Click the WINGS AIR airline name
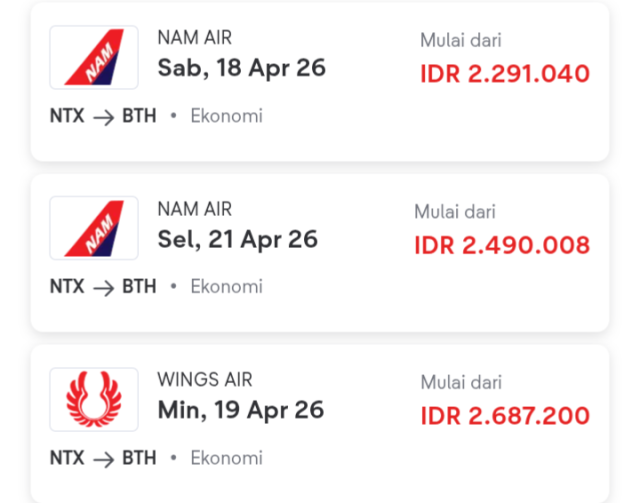 205,380
